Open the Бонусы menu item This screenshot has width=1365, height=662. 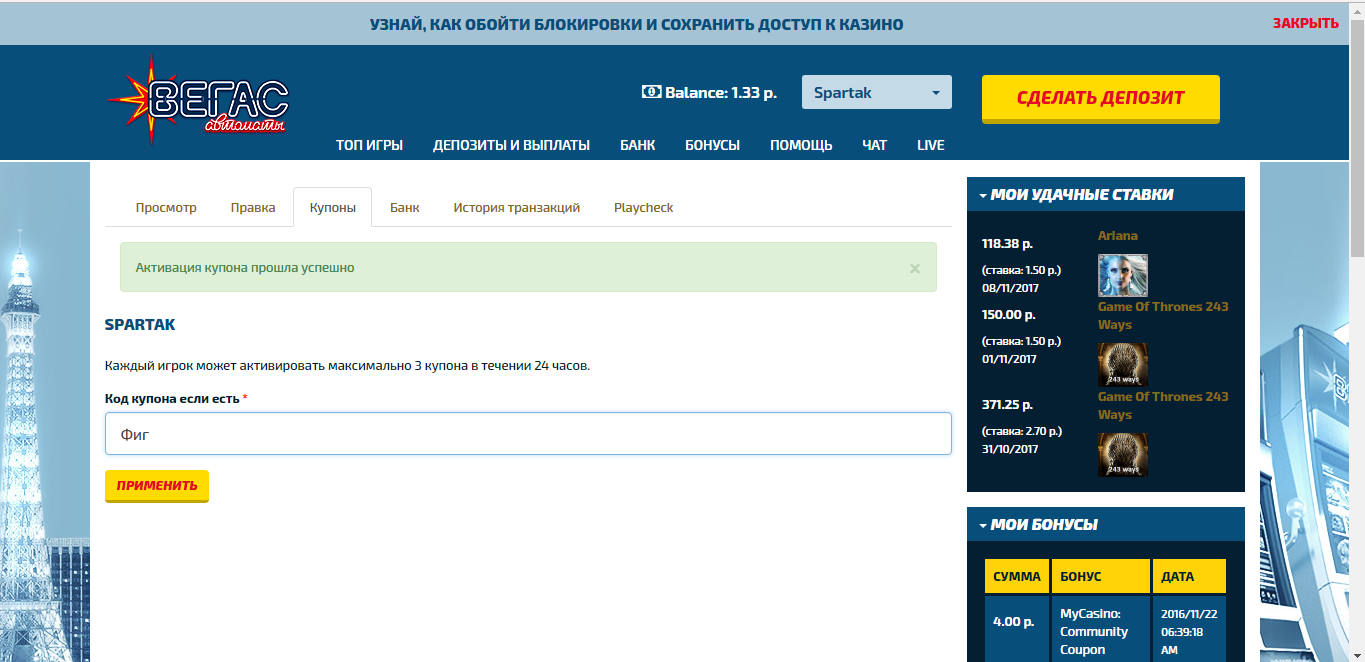pos(712,145)
